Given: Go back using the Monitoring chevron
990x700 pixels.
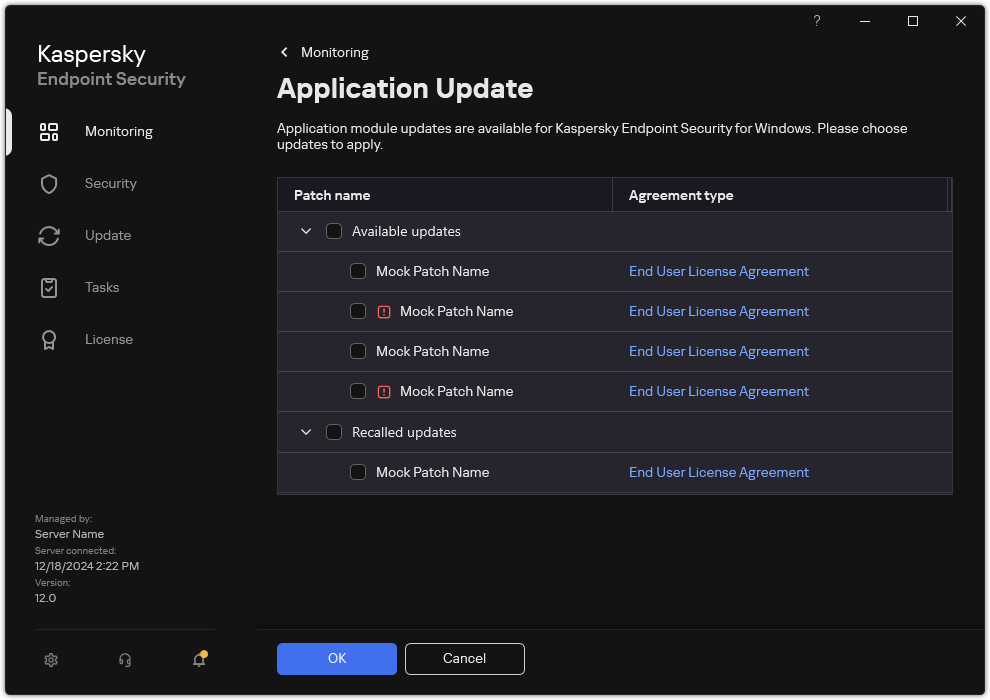Looking at the screenshot, I should click(284, 52).
